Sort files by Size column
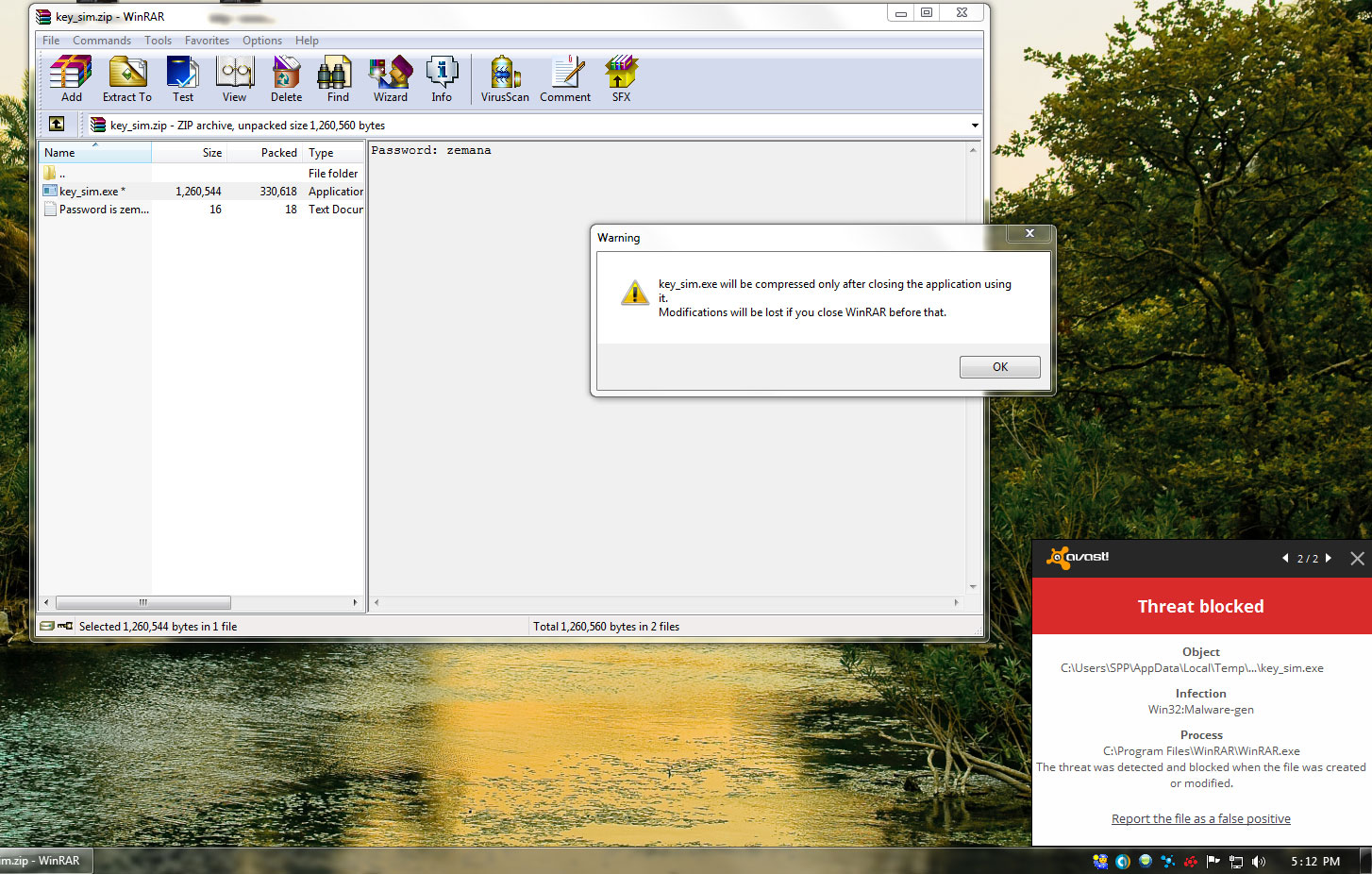1372x874 pixels. point(190,152)
